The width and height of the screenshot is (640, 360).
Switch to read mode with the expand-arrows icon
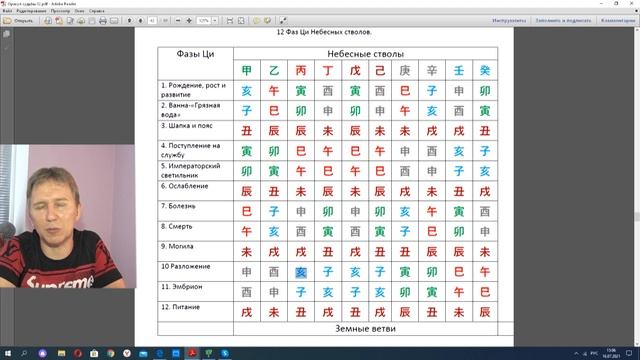pos(283,20)
